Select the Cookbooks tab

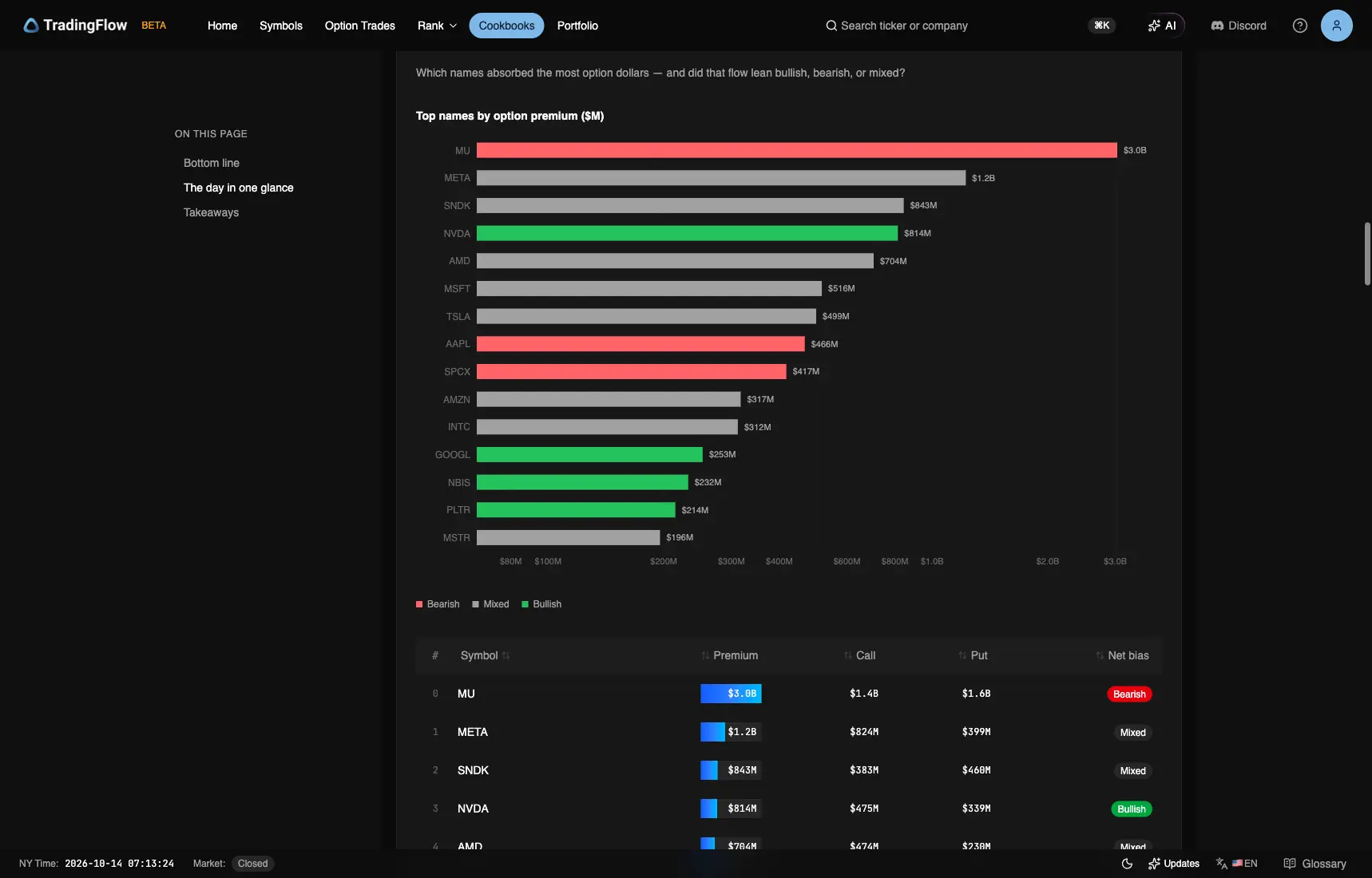pyautogui.click(x=506, y=26)
